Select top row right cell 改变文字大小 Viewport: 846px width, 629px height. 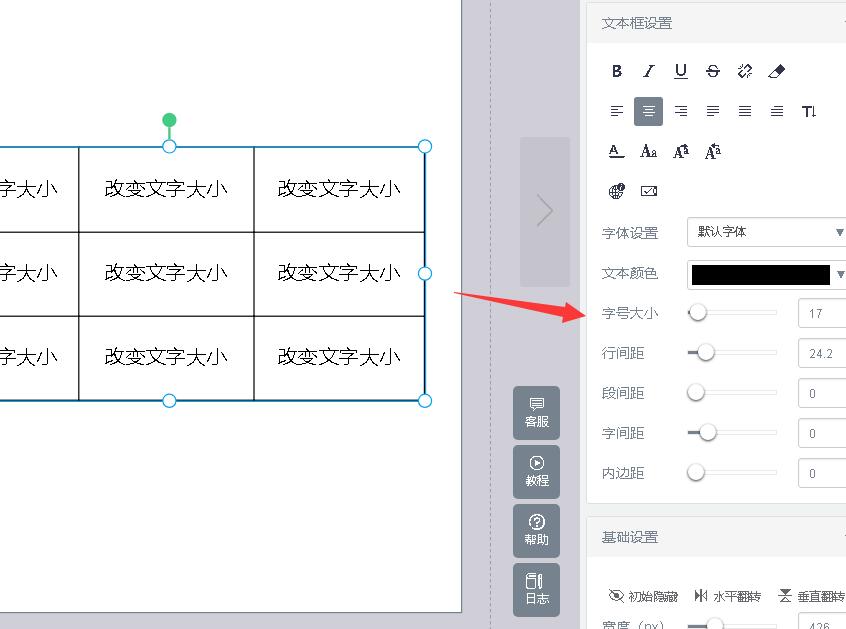coord(339,189)
